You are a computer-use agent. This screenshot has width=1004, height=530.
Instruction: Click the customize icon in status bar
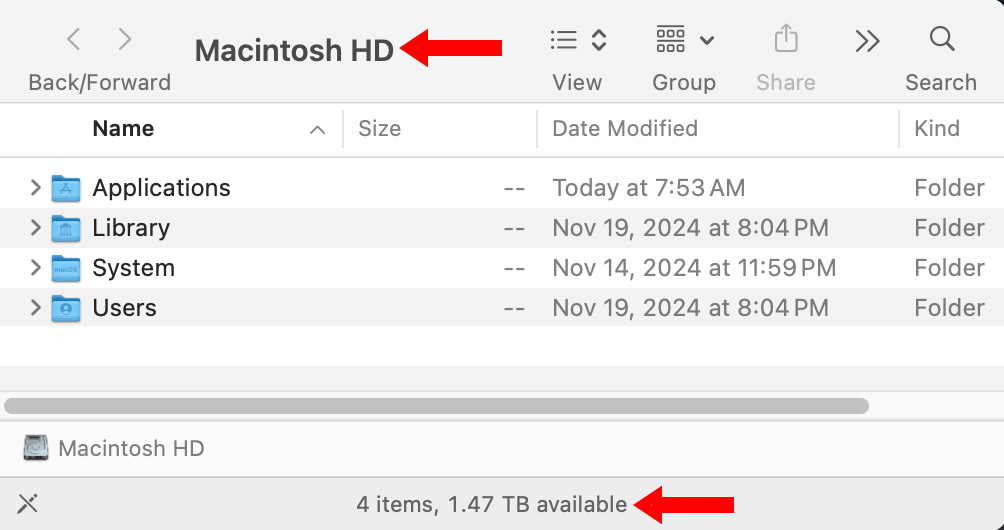point(28,504)
